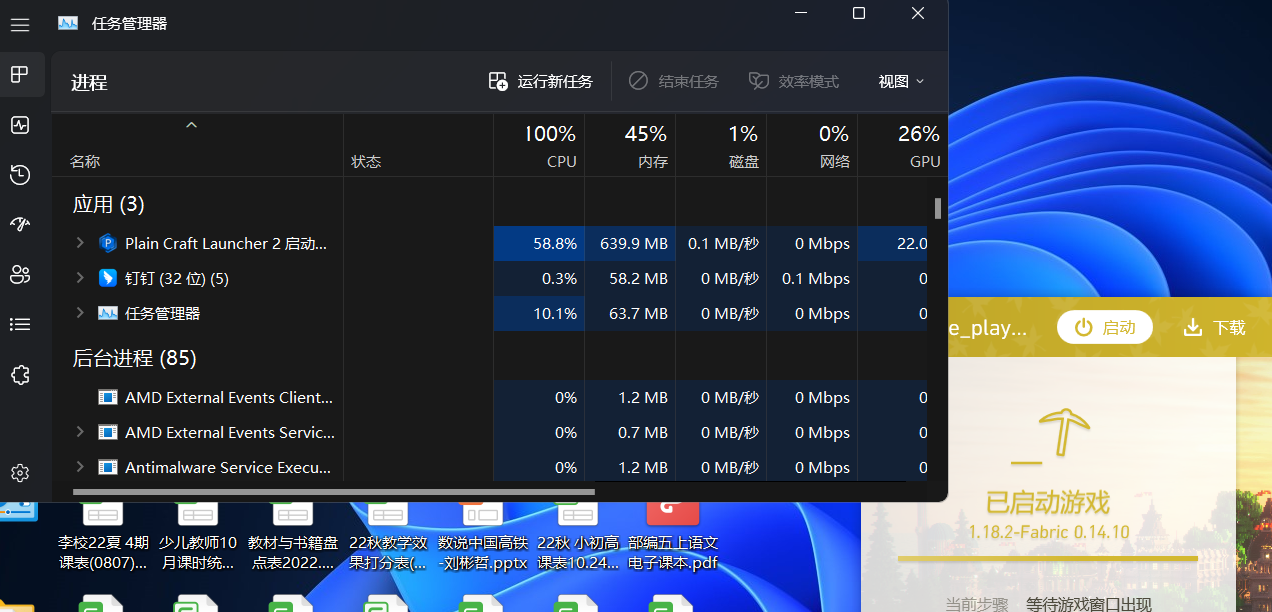
Task: Enable 效率模式 for the selected process
Action: click(x=793, y=81)
